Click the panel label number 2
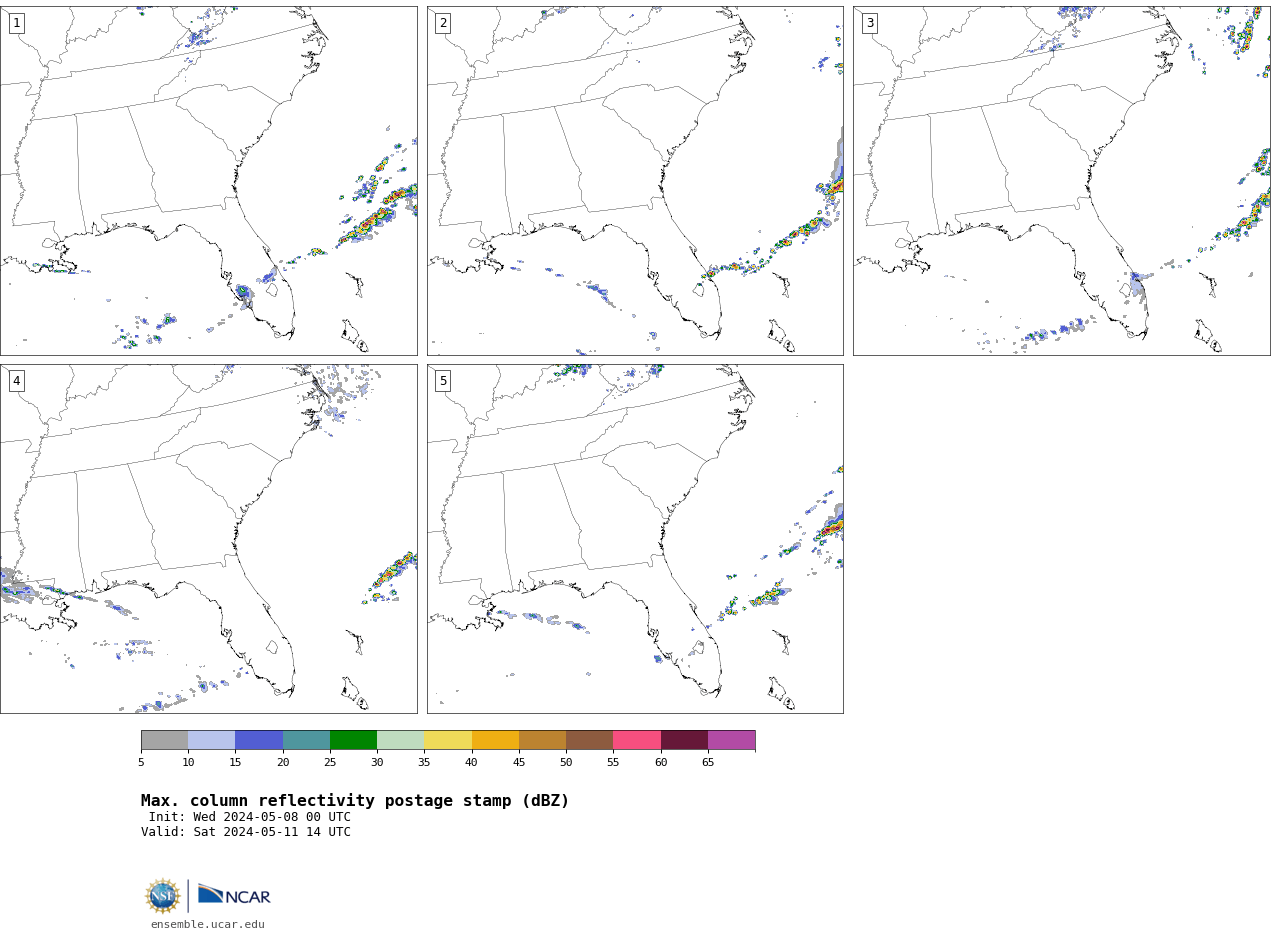The height and width of the screenshot is (936, 1280). coord(443,23)
